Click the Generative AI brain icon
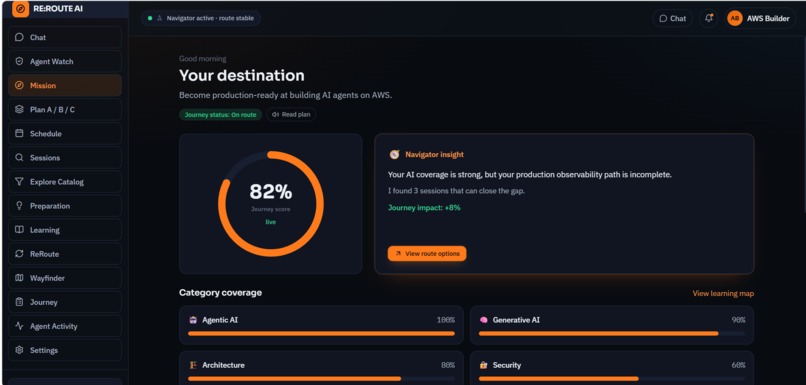The image size is (806, 385). point(484,320)
